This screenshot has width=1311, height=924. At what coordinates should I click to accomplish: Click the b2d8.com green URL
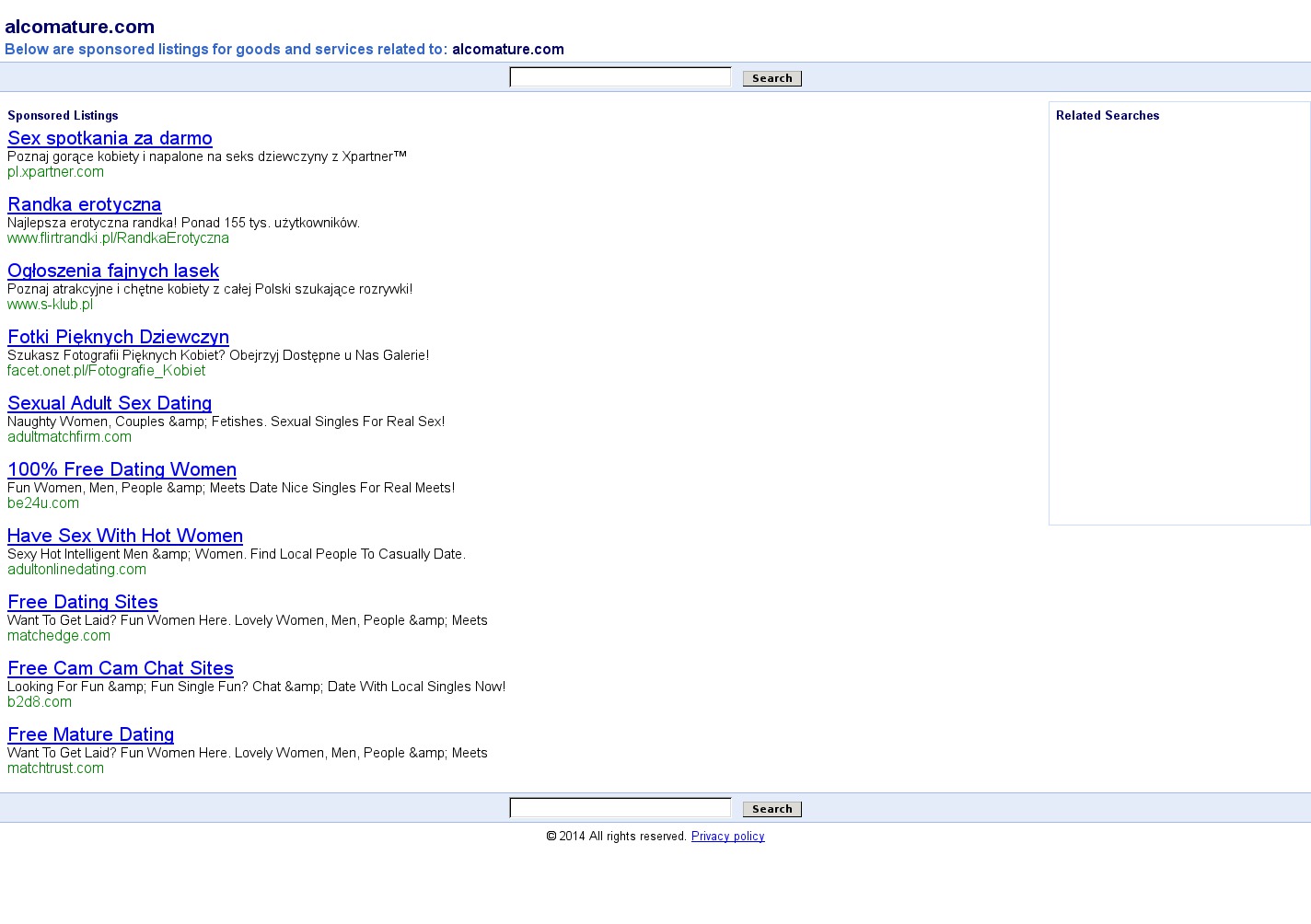click(x=40, y=702)
